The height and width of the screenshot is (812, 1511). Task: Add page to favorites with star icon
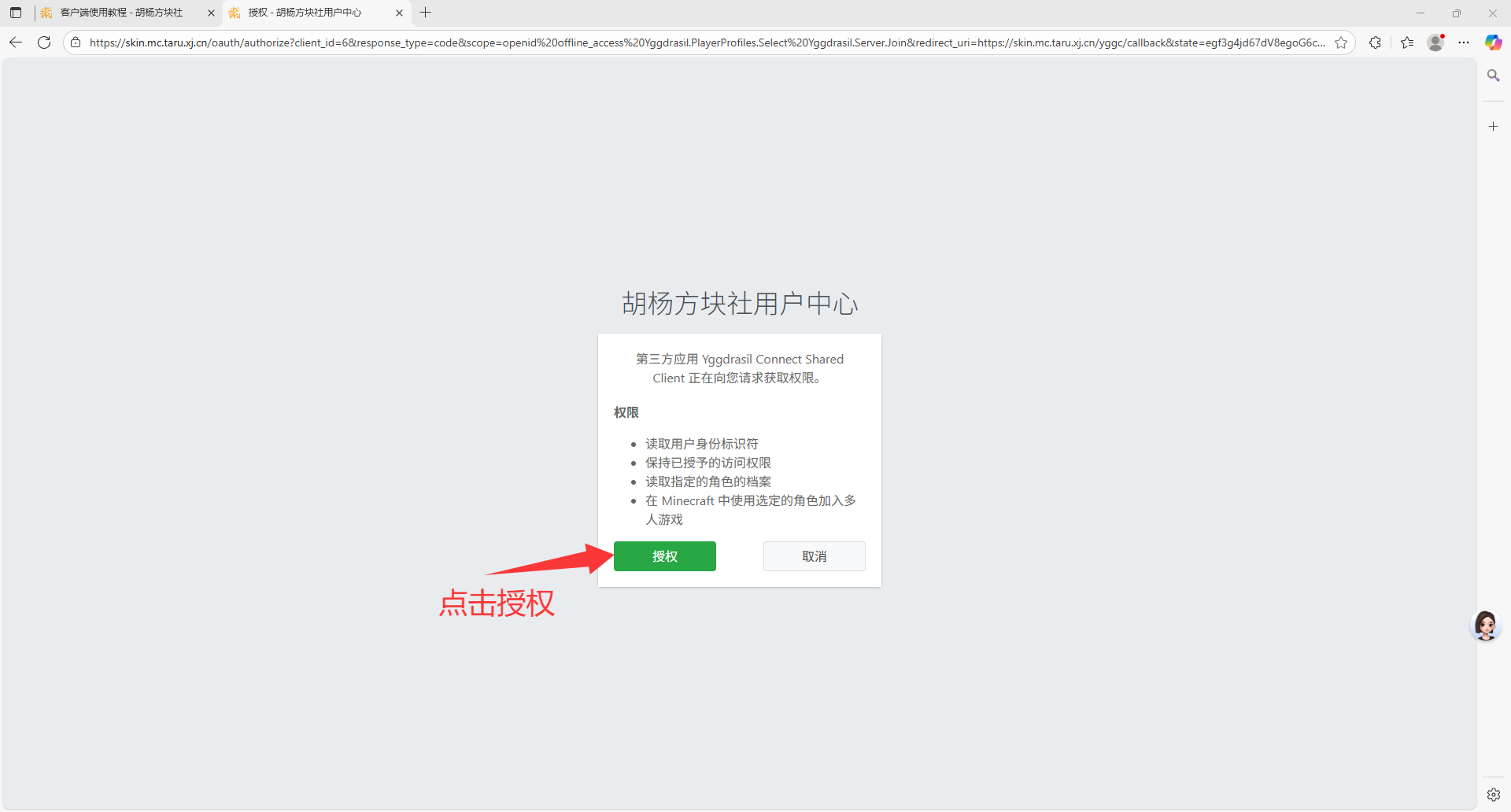[x=1341, y=42]
